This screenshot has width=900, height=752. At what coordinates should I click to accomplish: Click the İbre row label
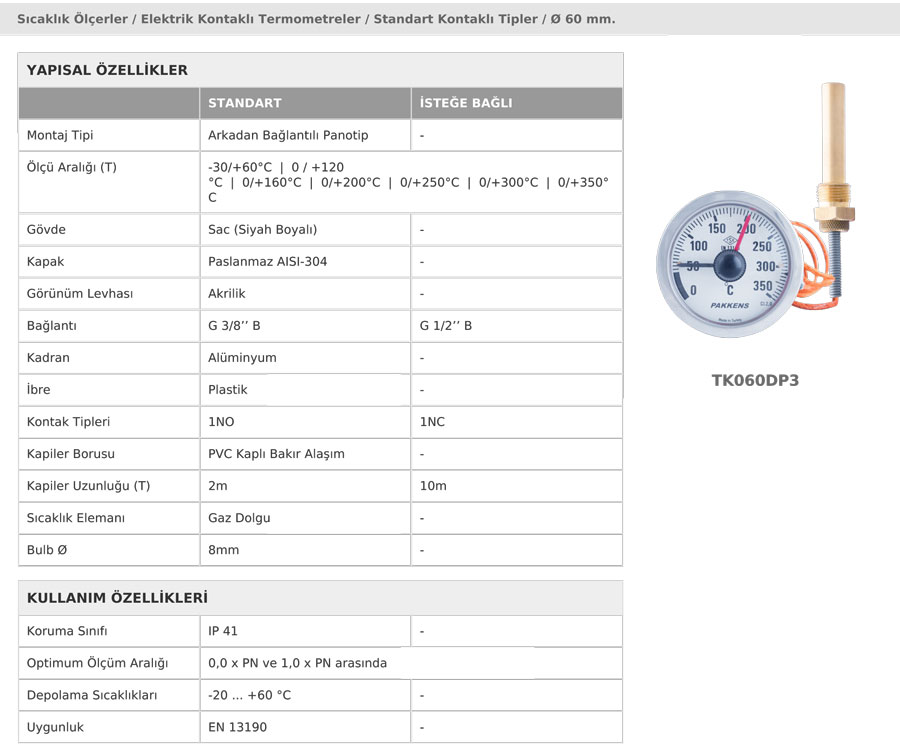(38, 390)
